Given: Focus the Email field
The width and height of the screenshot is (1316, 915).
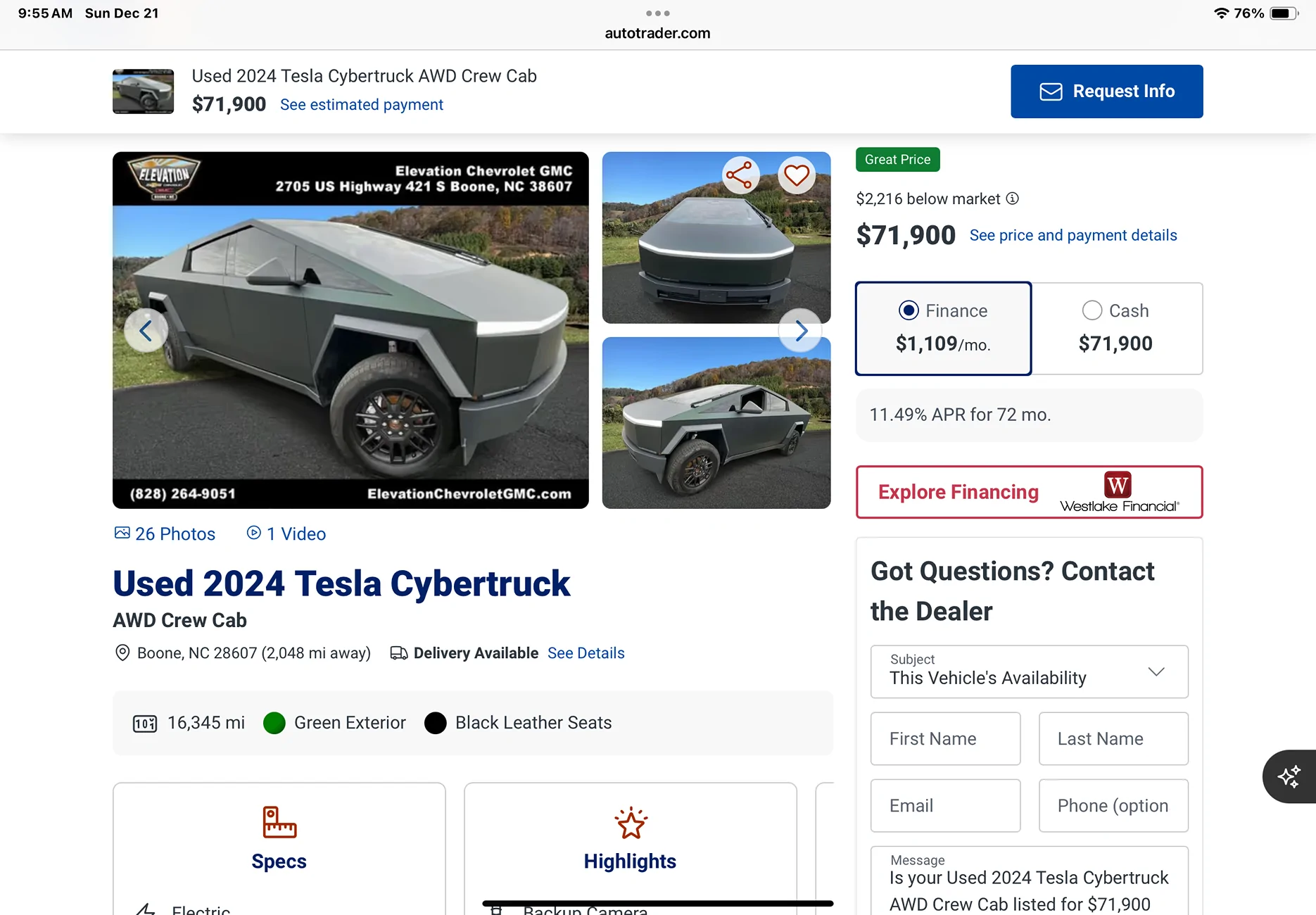Looking at the screenshot, I should [x=945, y=805].
